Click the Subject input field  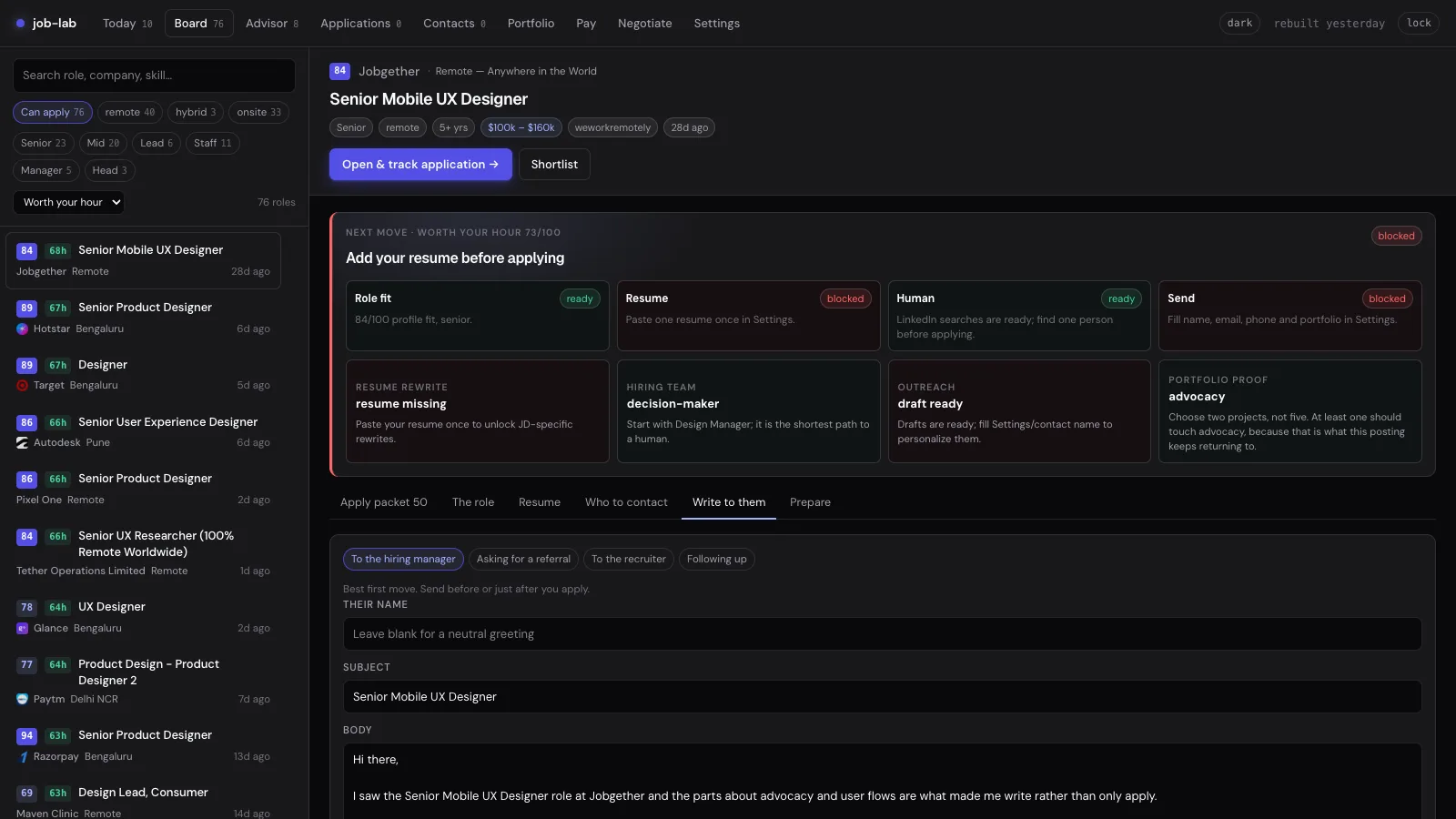click(882, 697)
